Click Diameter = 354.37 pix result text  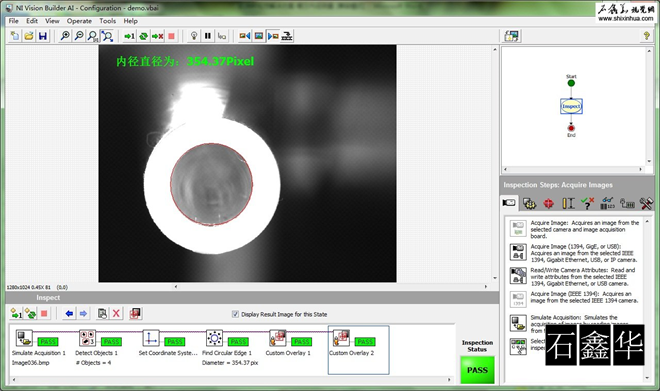click(230, 363)
